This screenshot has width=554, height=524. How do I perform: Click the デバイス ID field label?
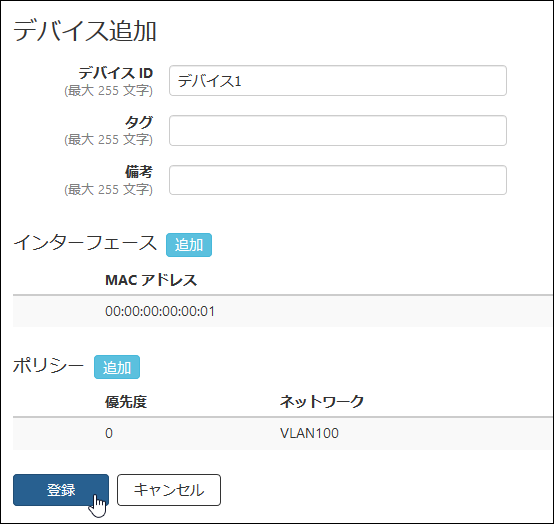coord(115,73)
